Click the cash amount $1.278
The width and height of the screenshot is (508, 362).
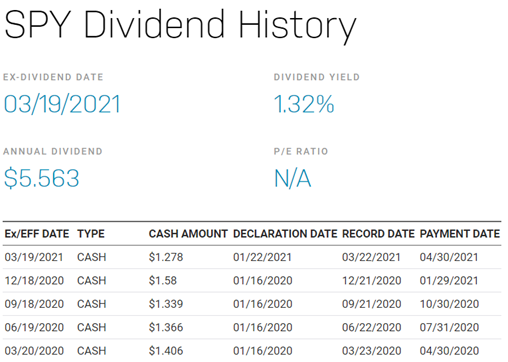tap(166, 257)
